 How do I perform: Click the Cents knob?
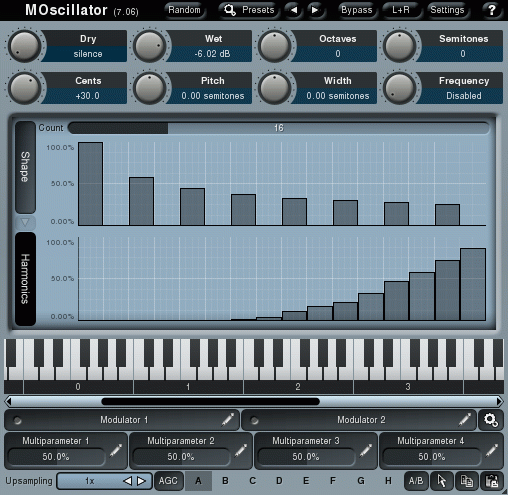pos(24,88)
